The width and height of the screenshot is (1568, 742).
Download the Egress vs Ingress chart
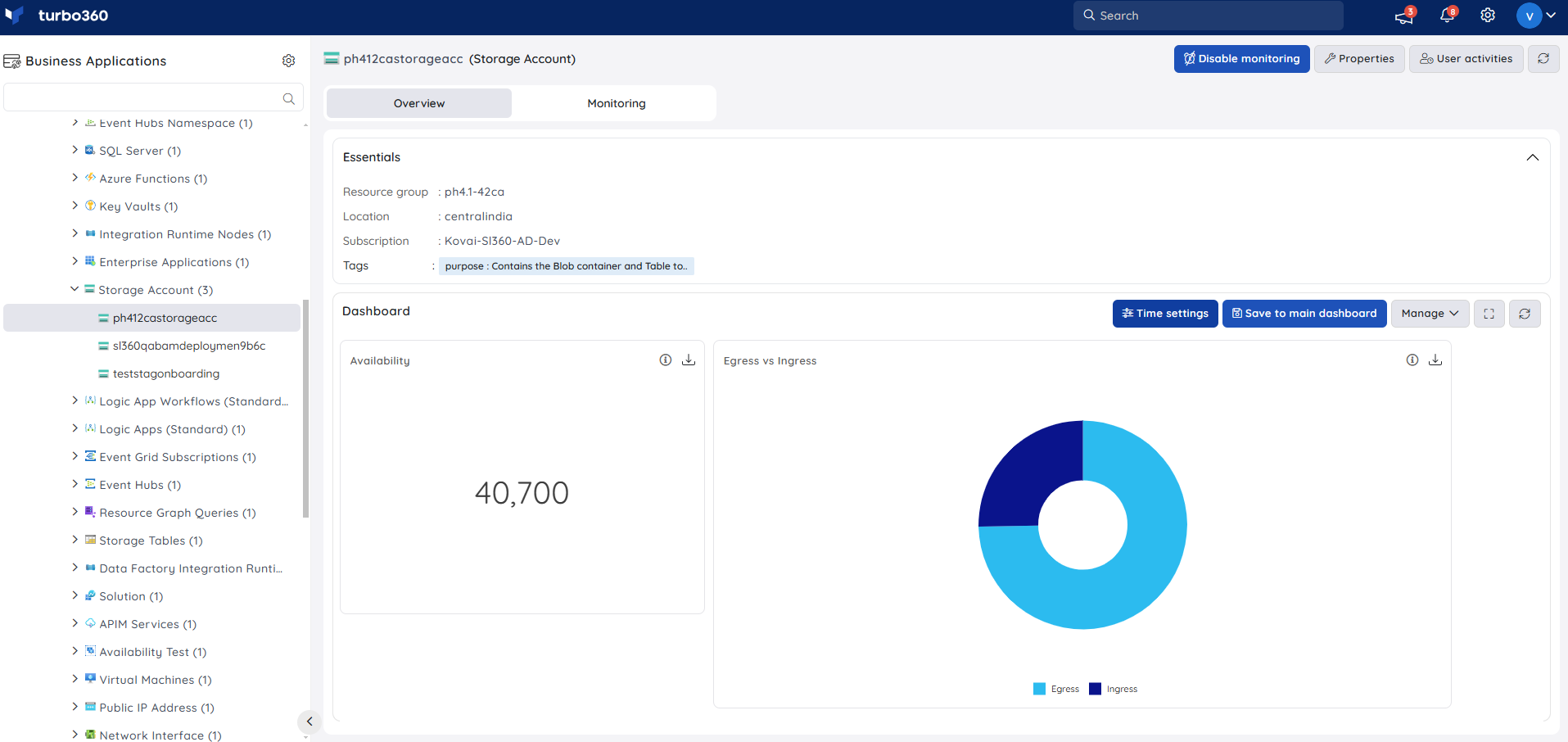(x=1435, y=360)
